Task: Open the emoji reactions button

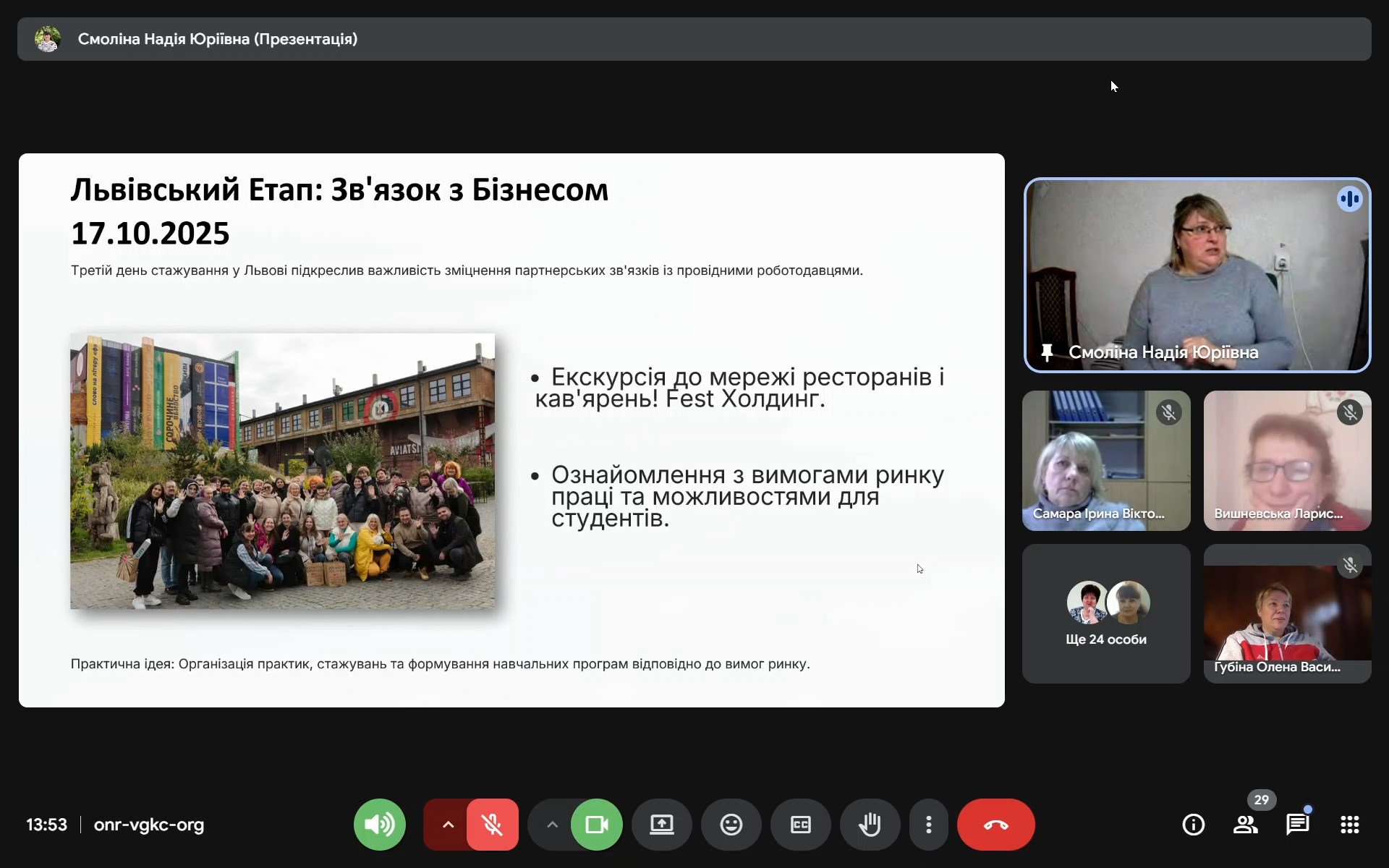Action: pos(731,825)
